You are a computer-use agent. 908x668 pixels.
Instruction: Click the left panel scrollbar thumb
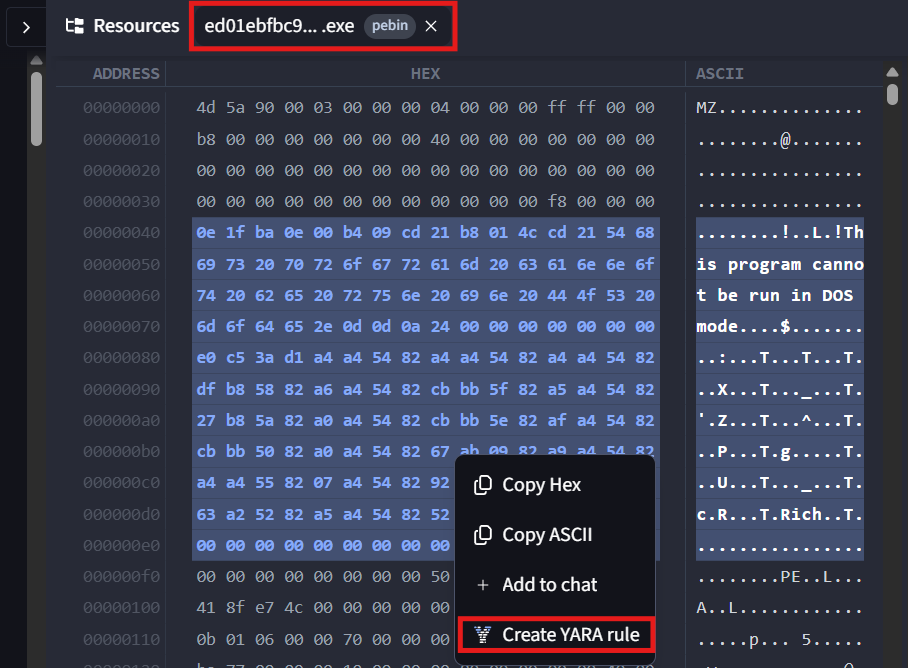(x=37, y=108)
